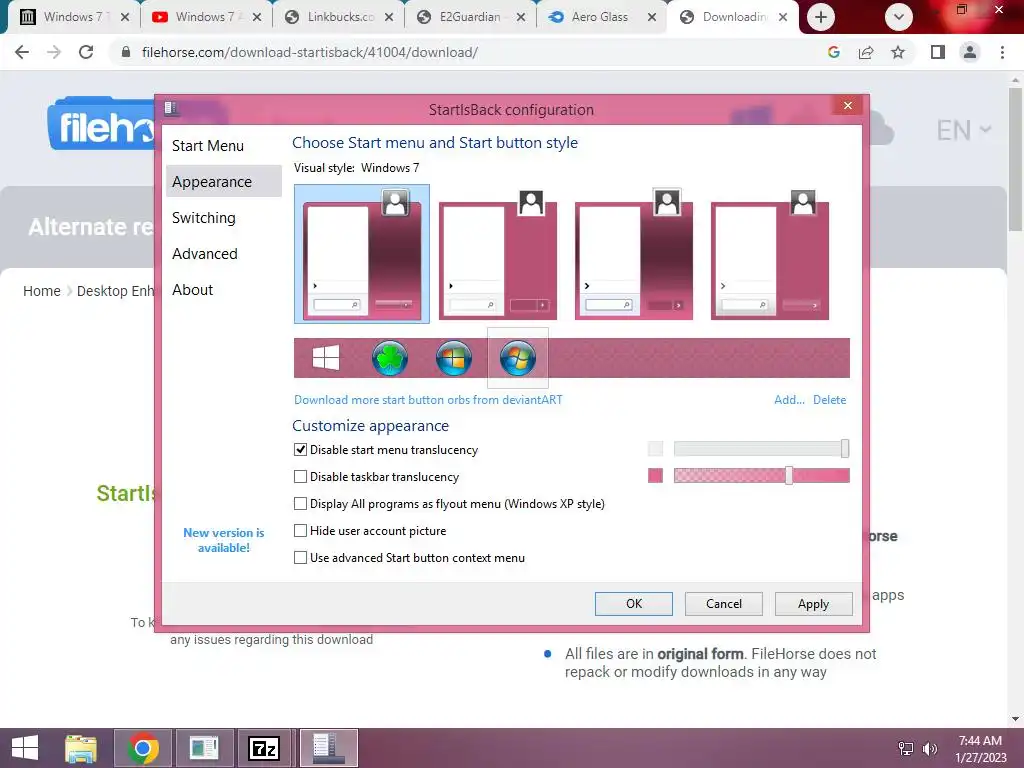This screenshot has height=768, width=1024.
Task: Choose the selected Windows 7 start orb
Action: tap(518, 358)
